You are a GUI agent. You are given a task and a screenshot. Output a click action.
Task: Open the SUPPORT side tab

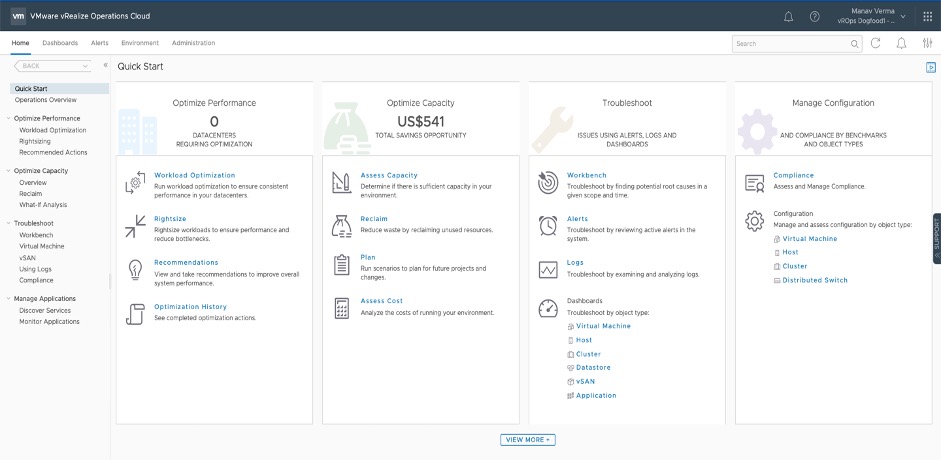coord(937,238)
